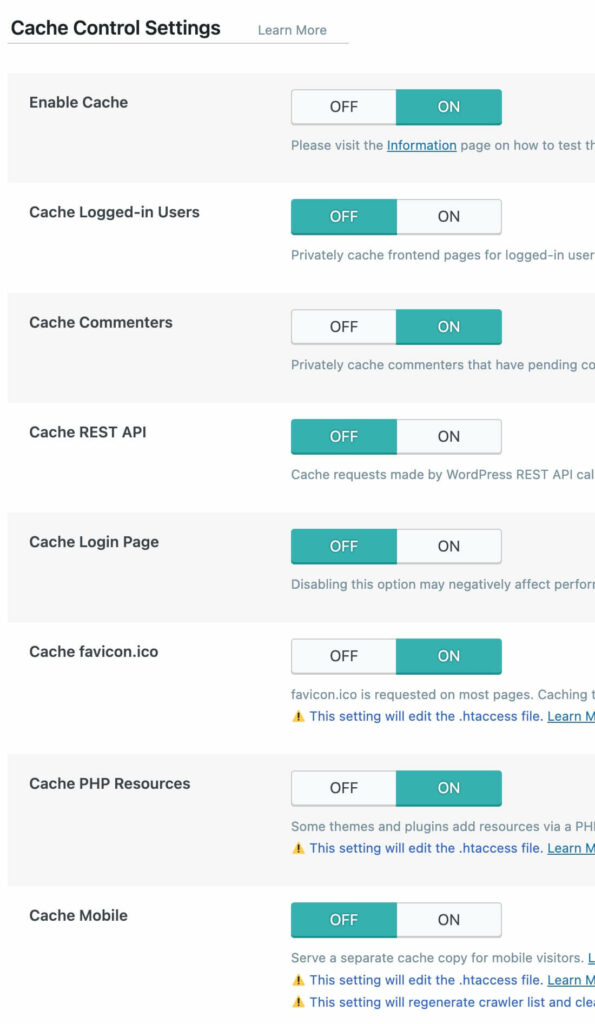The image size is (595, 1024).
Task: Open Learn More under Cache PHP Resources warning
Action: click(x=575, y=848)
